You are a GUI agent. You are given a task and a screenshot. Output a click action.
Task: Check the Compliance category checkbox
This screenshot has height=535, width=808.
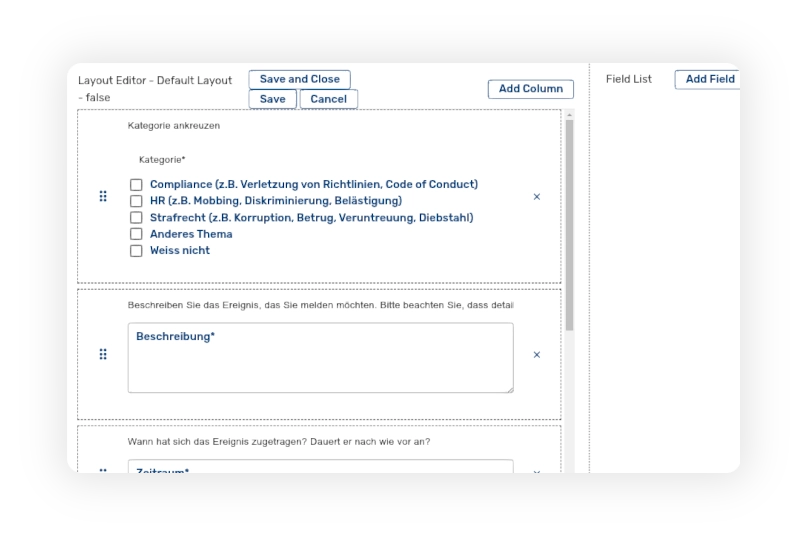pos(136,185)
